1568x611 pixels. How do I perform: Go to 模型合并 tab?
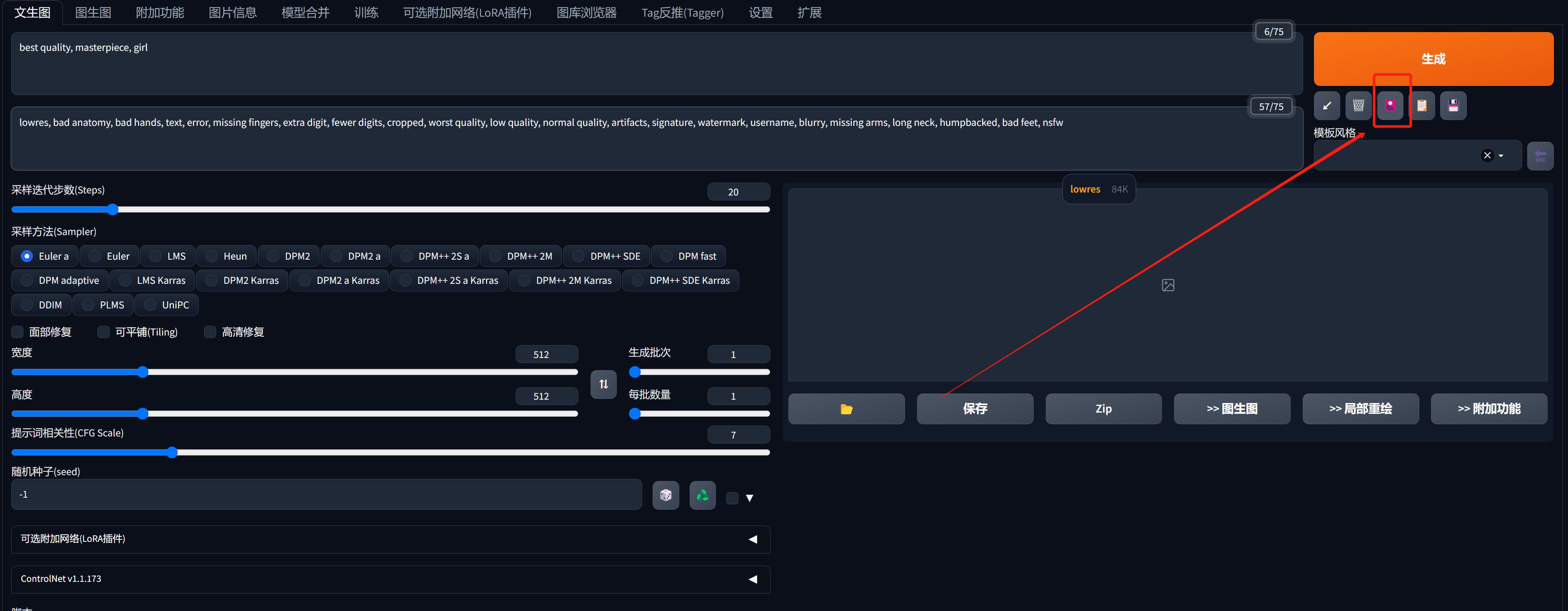coord(306,12)
